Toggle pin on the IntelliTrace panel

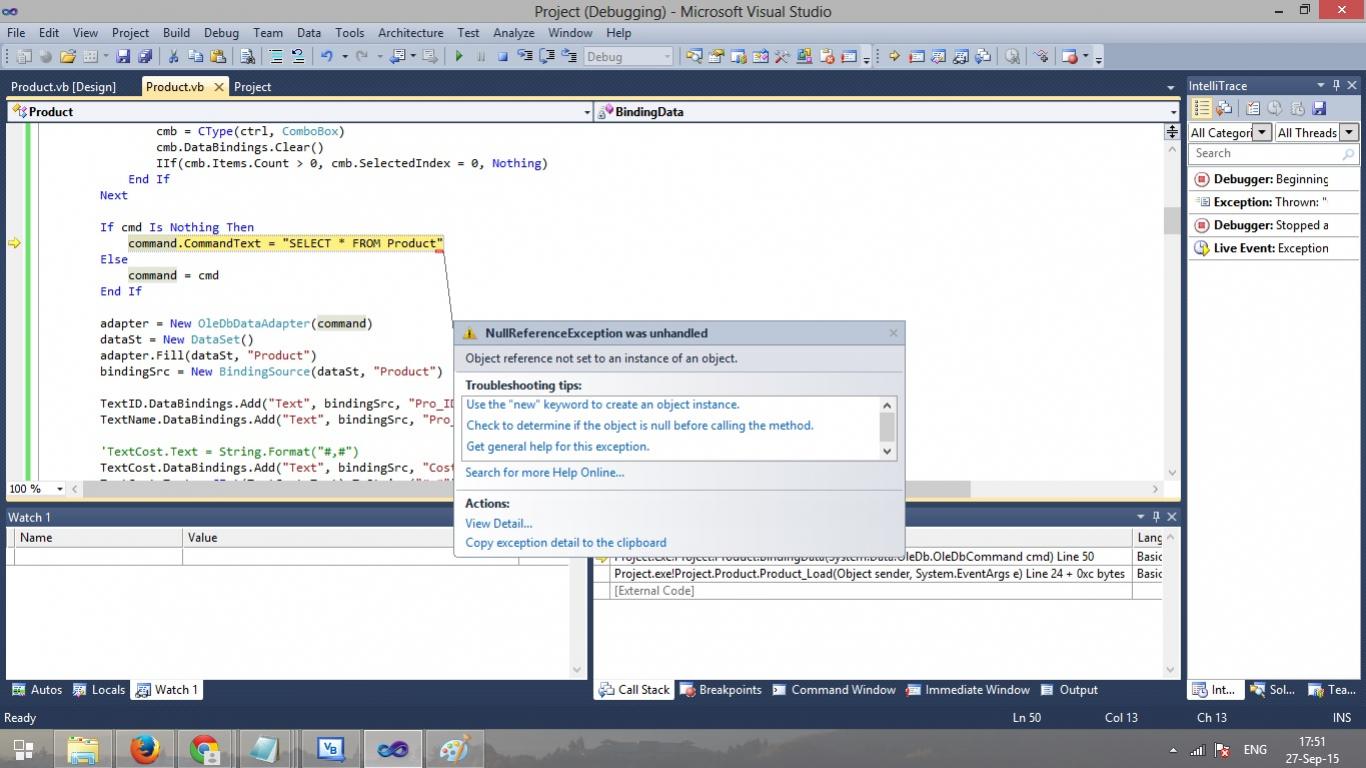1337,86
